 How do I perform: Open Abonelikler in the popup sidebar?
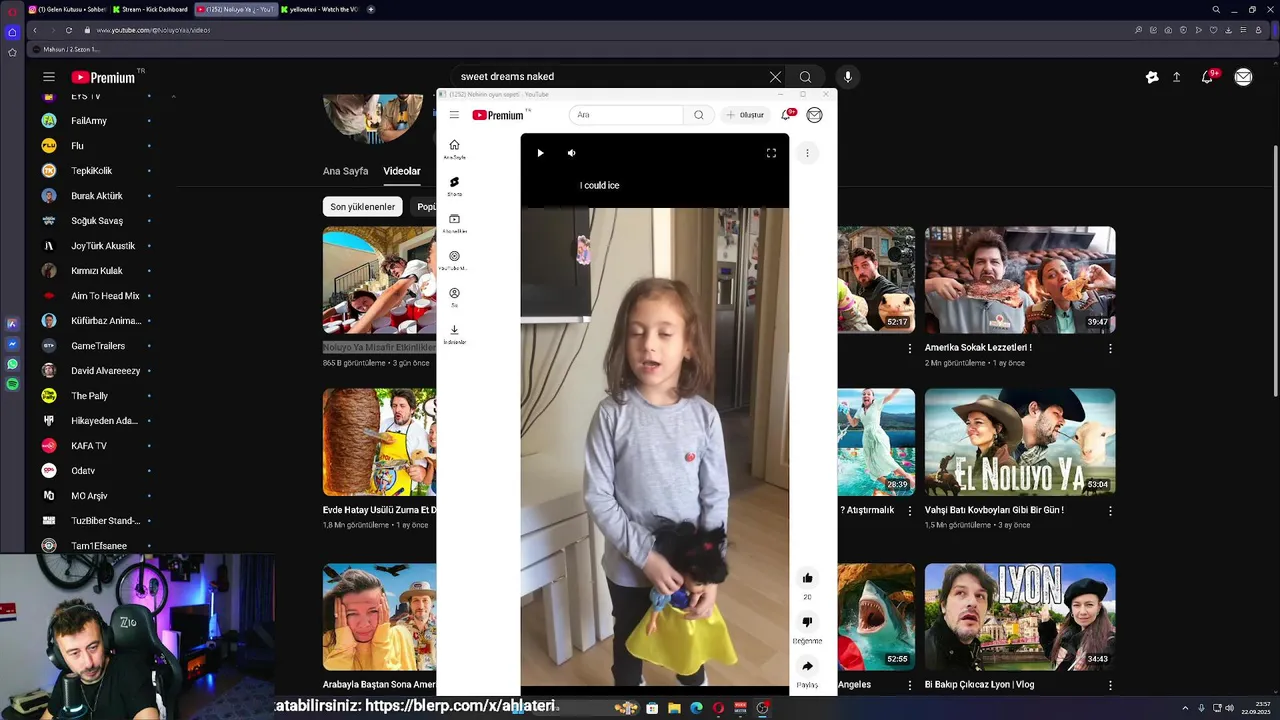tap(454, 223)
